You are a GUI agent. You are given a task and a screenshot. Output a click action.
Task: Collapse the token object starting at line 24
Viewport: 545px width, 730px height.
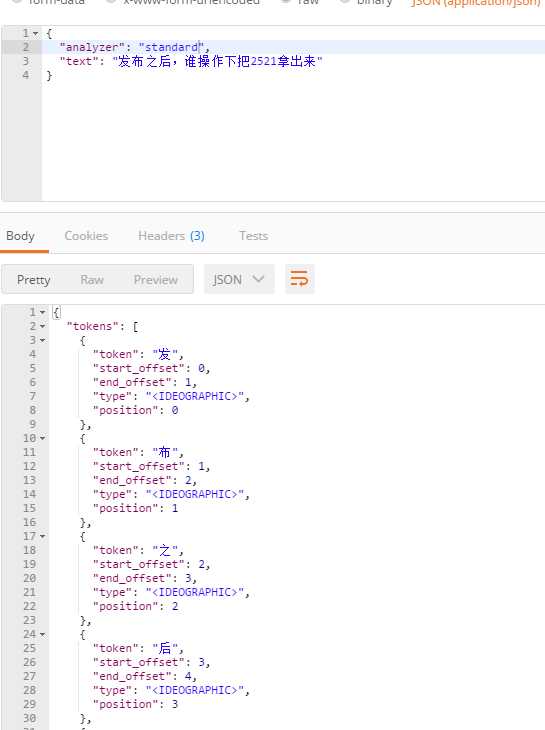[42, 635]
